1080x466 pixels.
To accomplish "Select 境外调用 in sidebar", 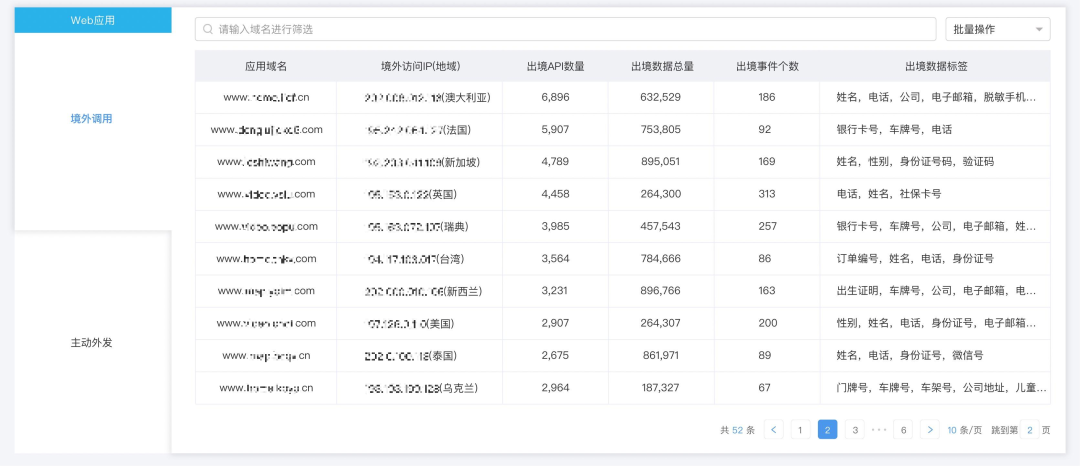I will pyautogui.click(x=92, y=118).
